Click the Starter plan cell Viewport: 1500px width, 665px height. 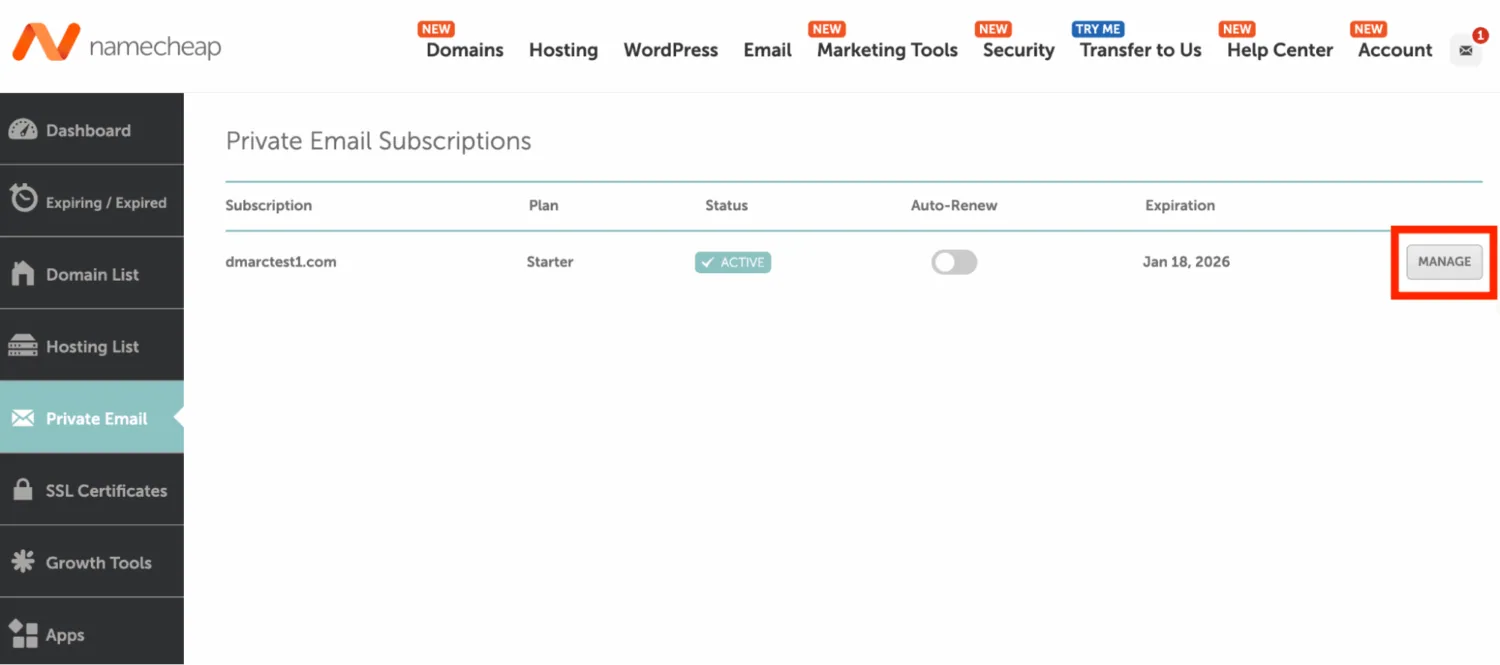coord(550,262)
